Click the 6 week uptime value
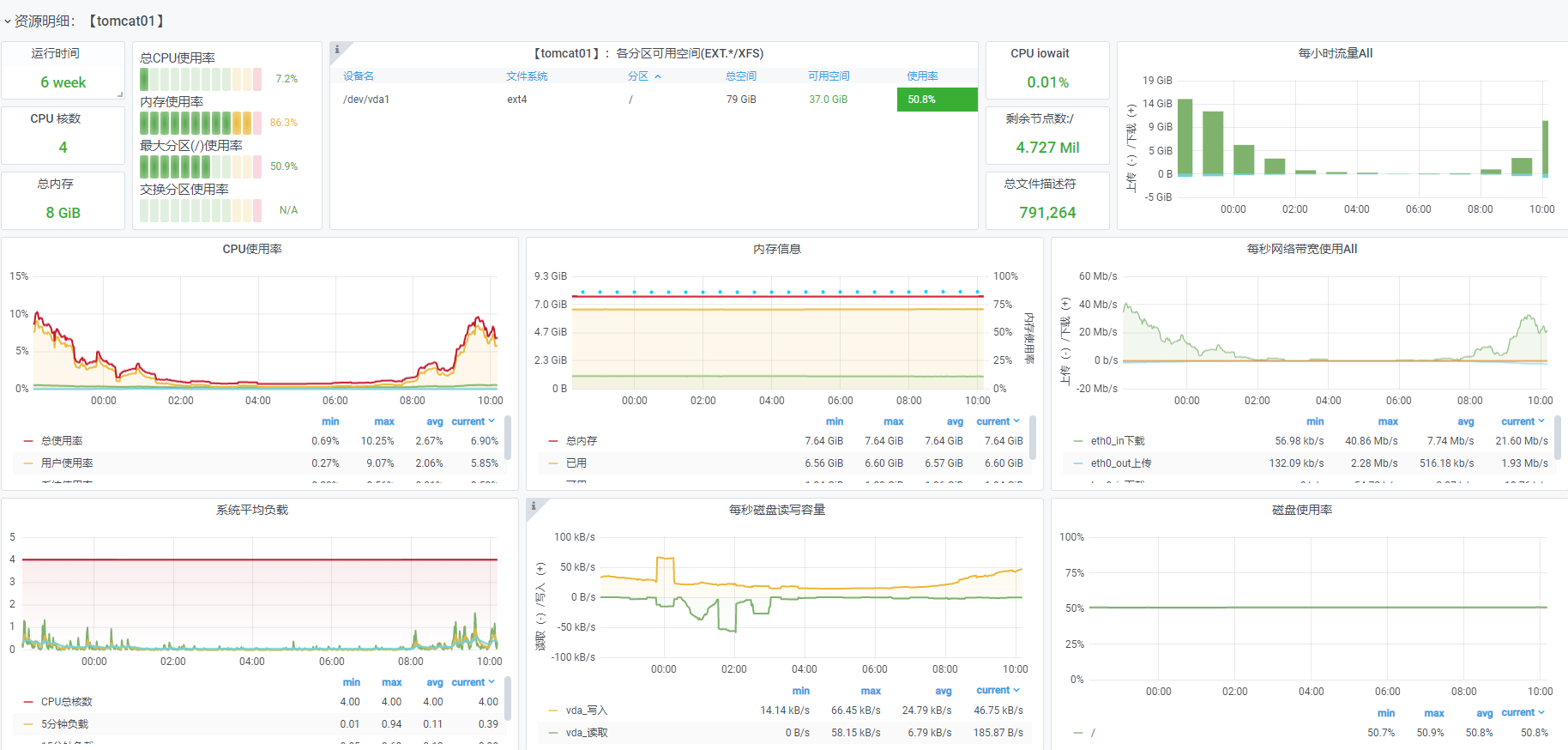 63,82
